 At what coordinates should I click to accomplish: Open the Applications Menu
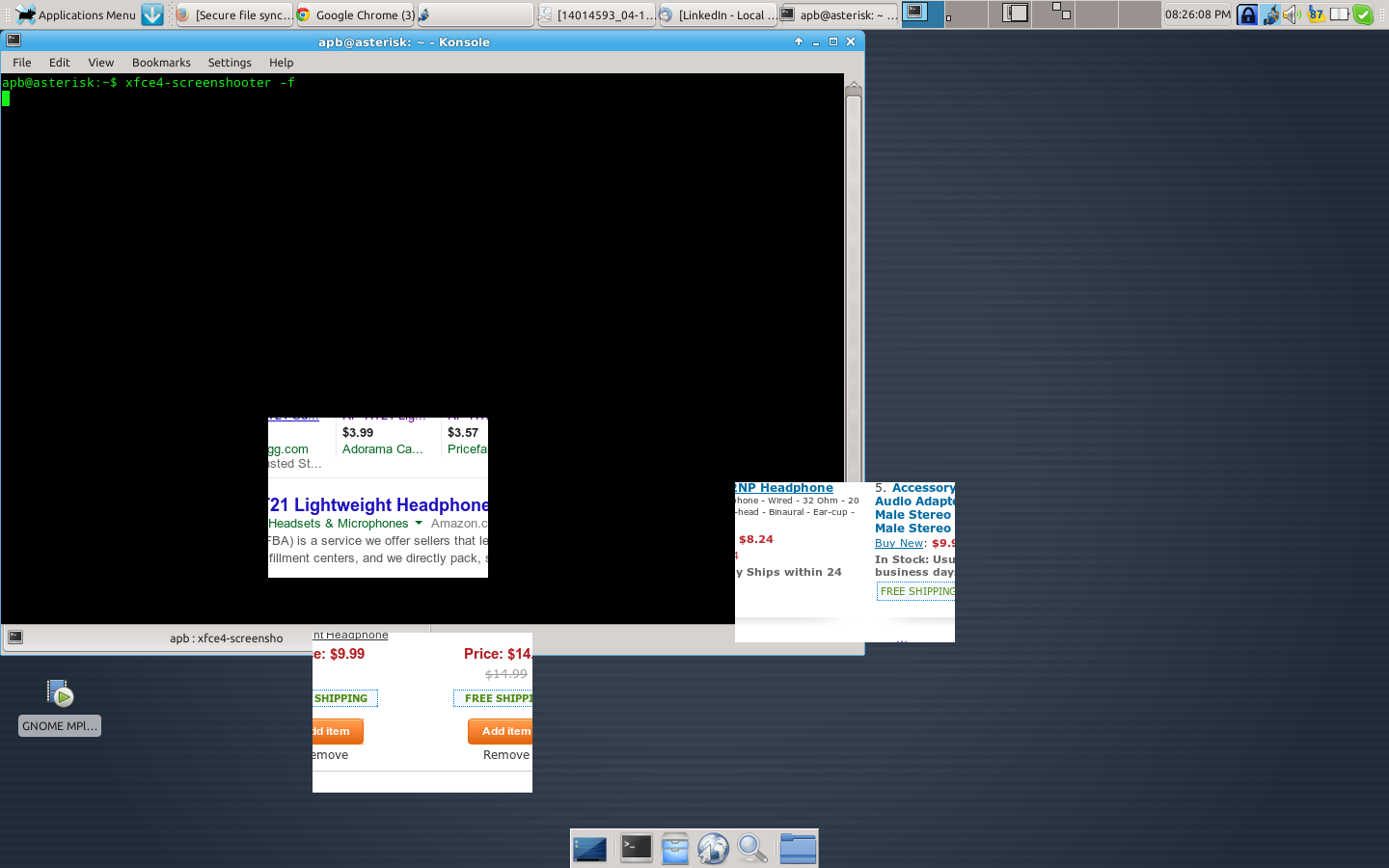pos(77,14)
